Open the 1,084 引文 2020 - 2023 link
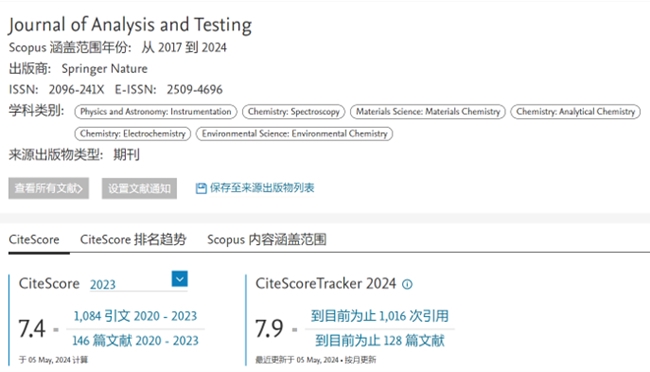 pos(135,316)
